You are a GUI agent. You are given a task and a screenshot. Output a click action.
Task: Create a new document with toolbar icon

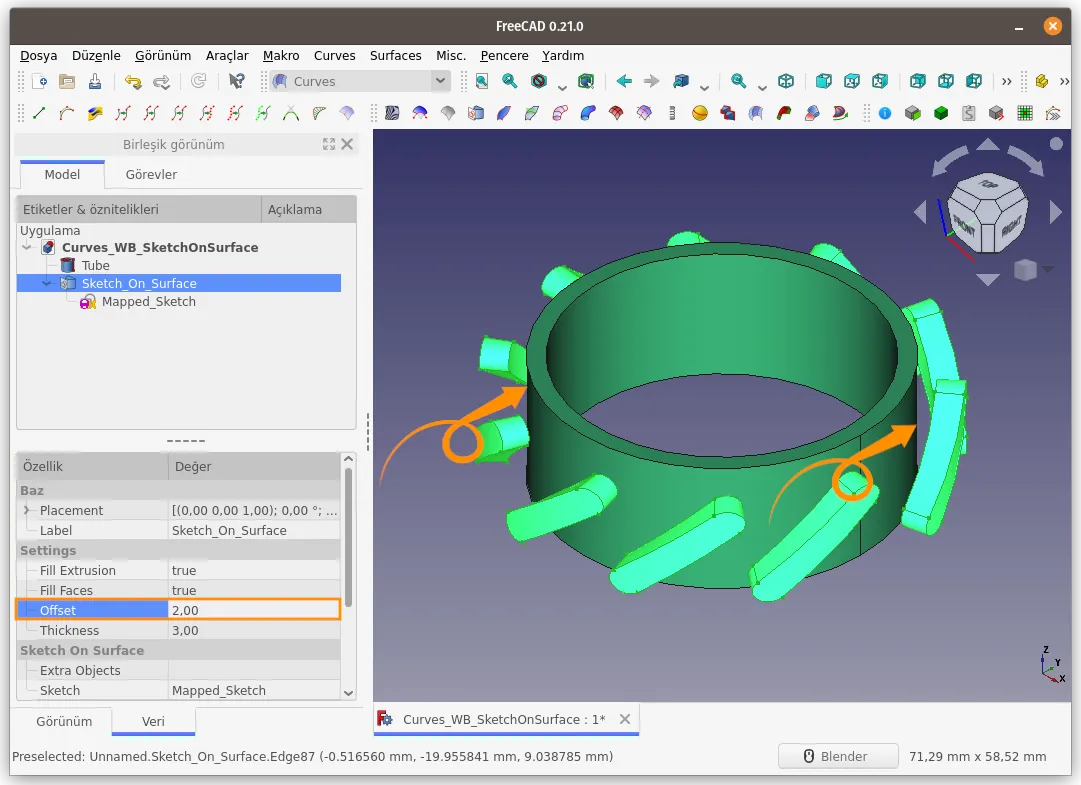point(40,81)
